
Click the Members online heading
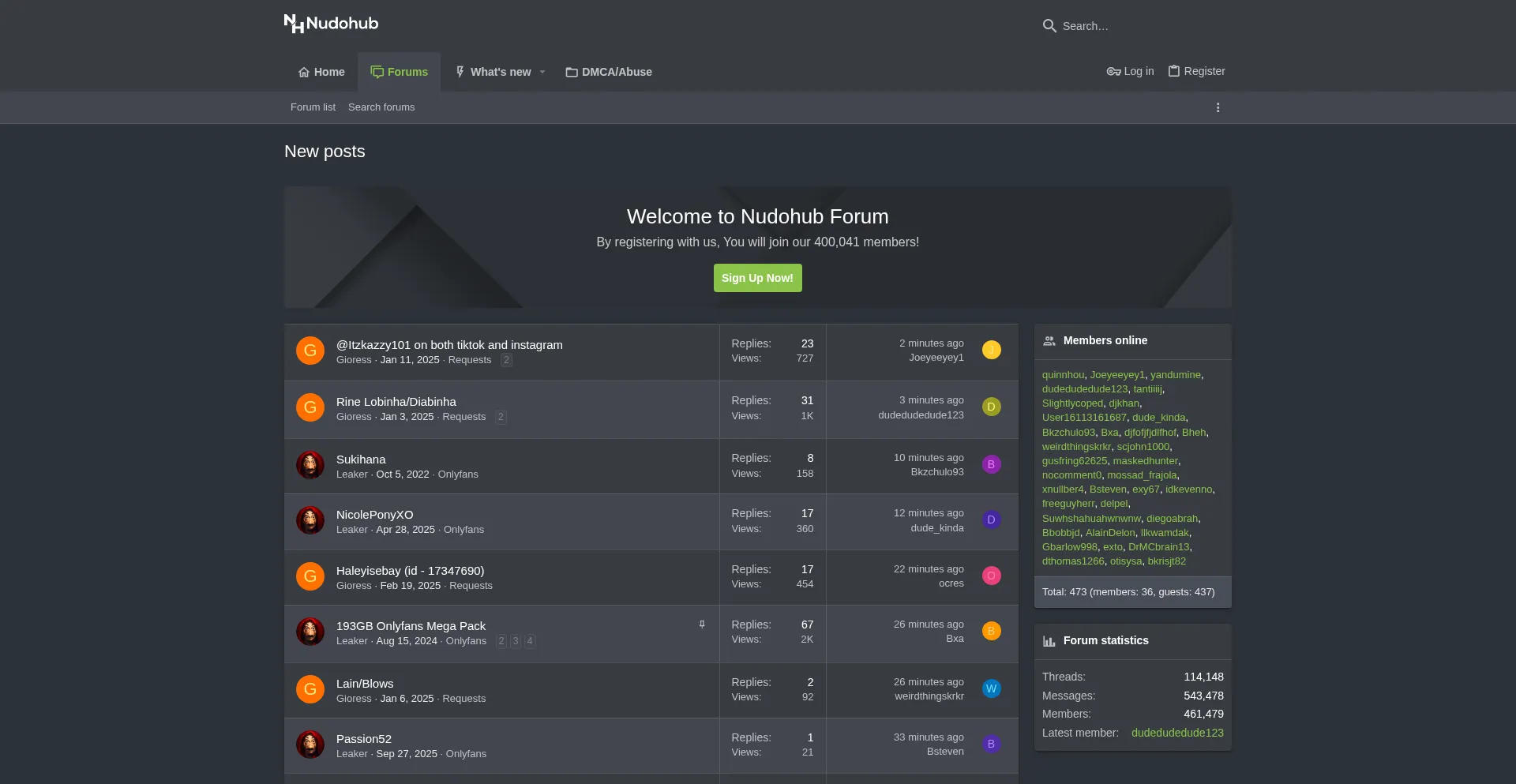pyautogui.click(x=1105, y=340)
